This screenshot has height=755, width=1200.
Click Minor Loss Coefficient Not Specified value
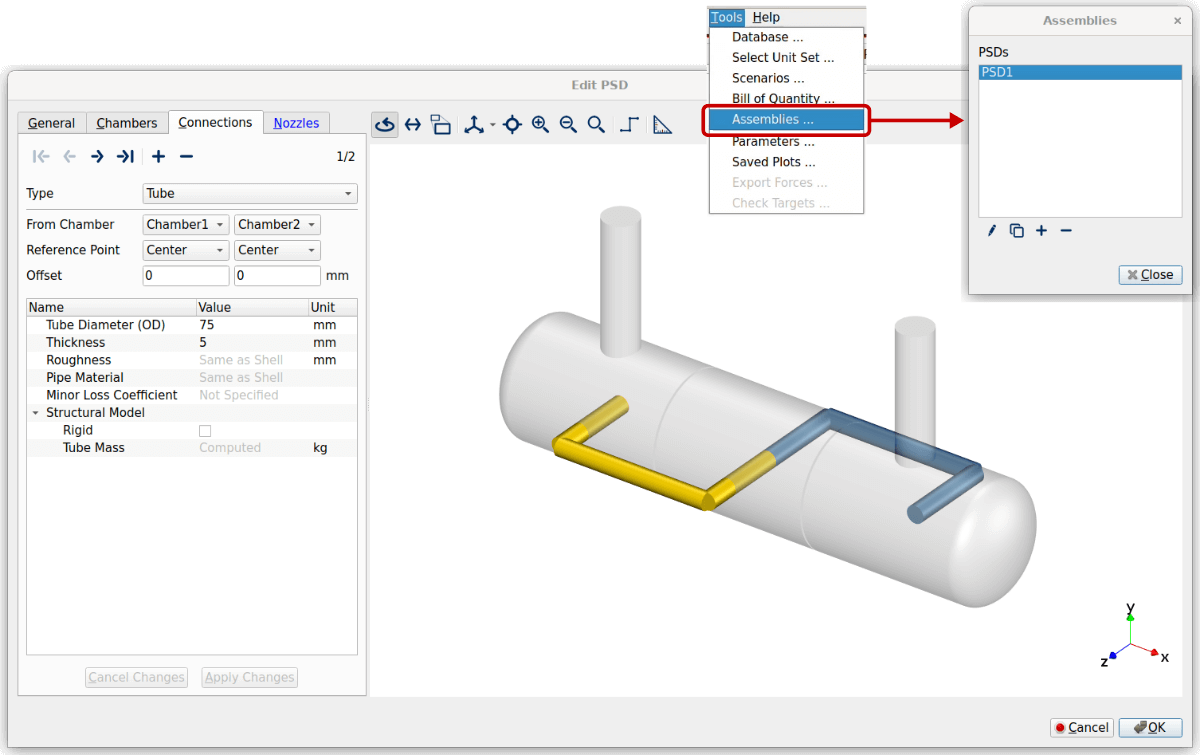click(x=252, y=395)
